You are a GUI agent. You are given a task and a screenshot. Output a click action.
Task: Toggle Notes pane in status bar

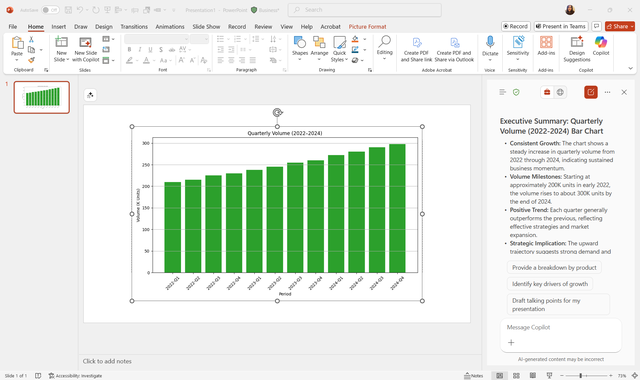click(x=473, y=376)
